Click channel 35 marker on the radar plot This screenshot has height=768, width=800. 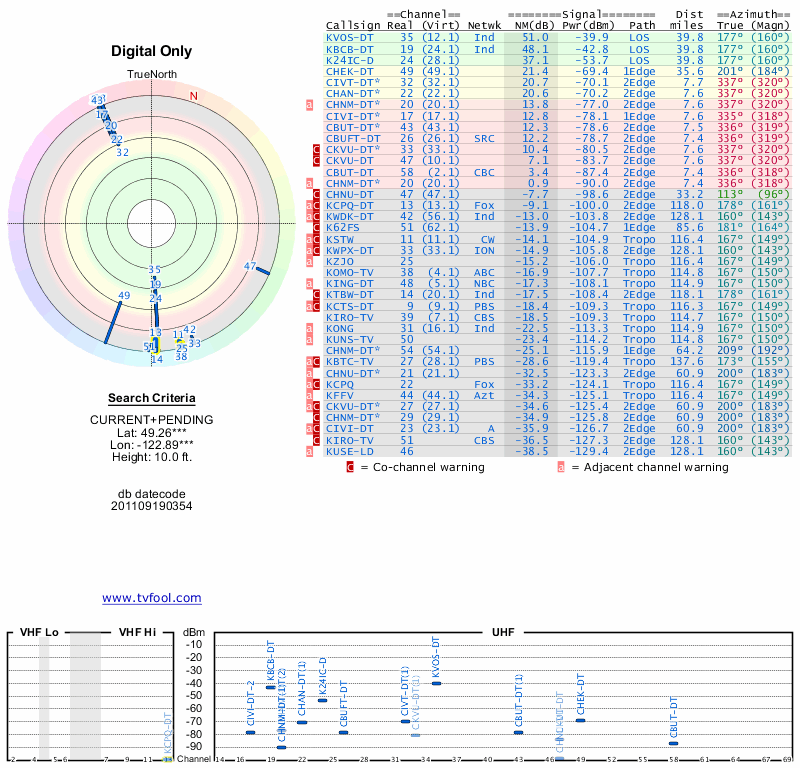(155, 270)
